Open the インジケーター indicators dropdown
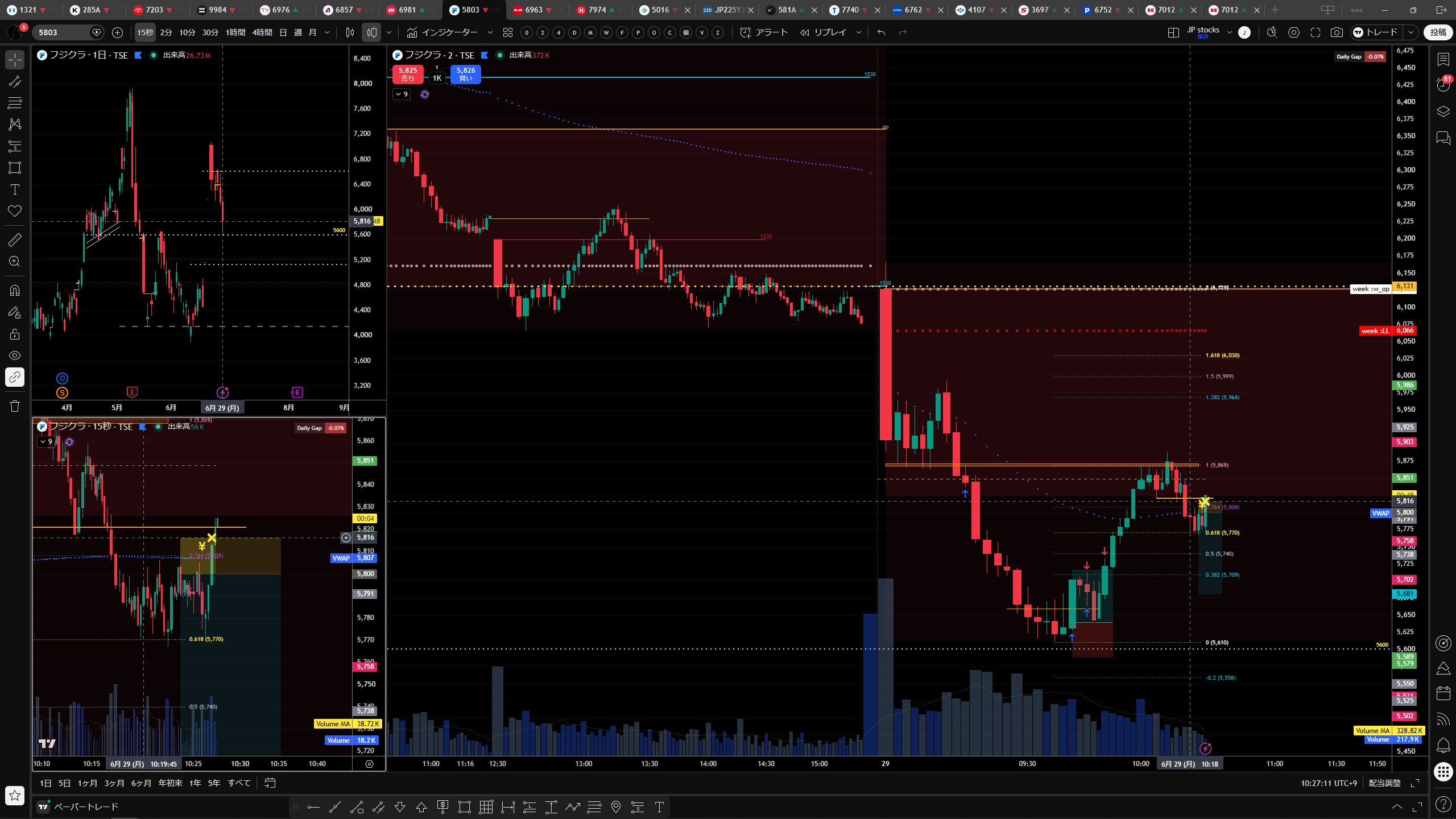Viewport: 1456px width, 819px height. pos(449,32)
